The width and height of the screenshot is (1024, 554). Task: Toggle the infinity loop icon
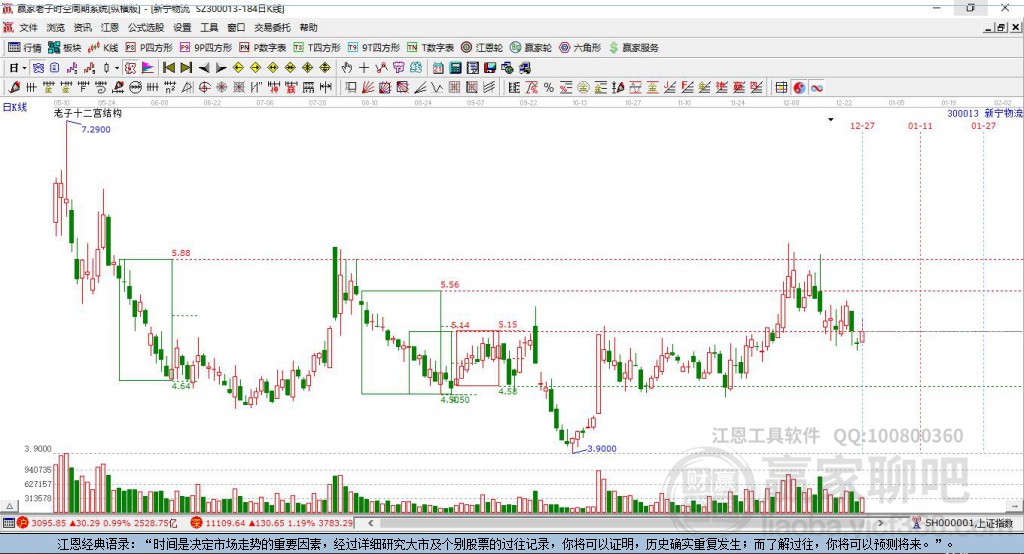[816, 88]
